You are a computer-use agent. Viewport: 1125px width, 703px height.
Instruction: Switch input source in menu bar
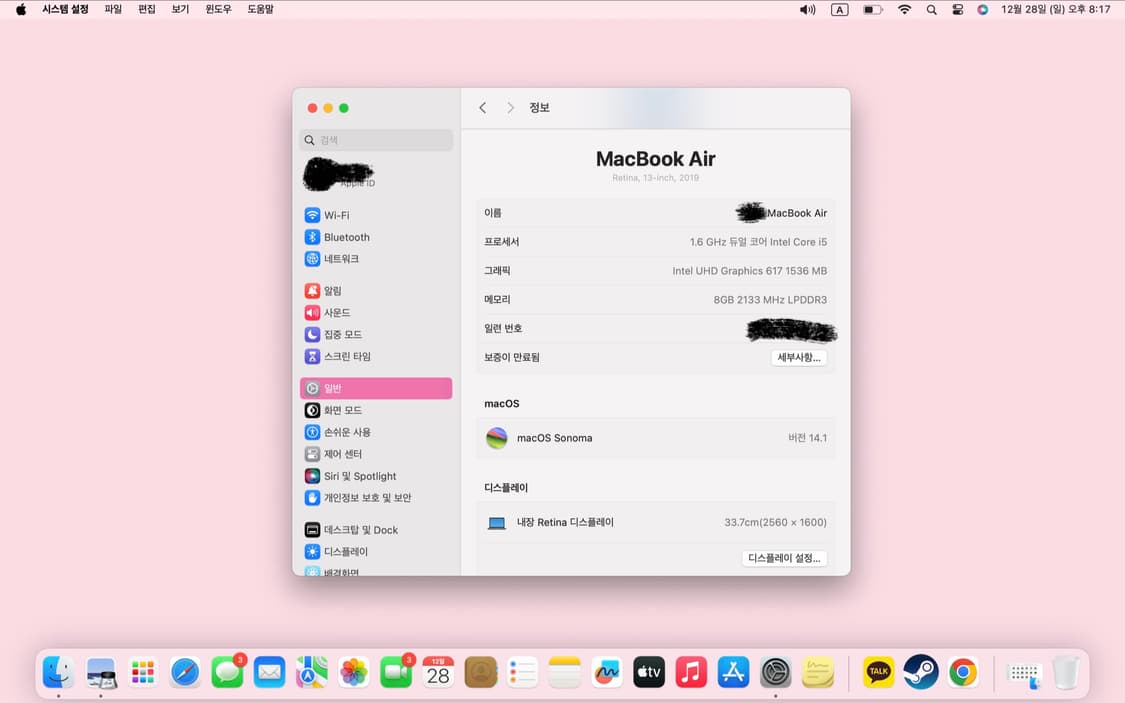click(840, 9)
